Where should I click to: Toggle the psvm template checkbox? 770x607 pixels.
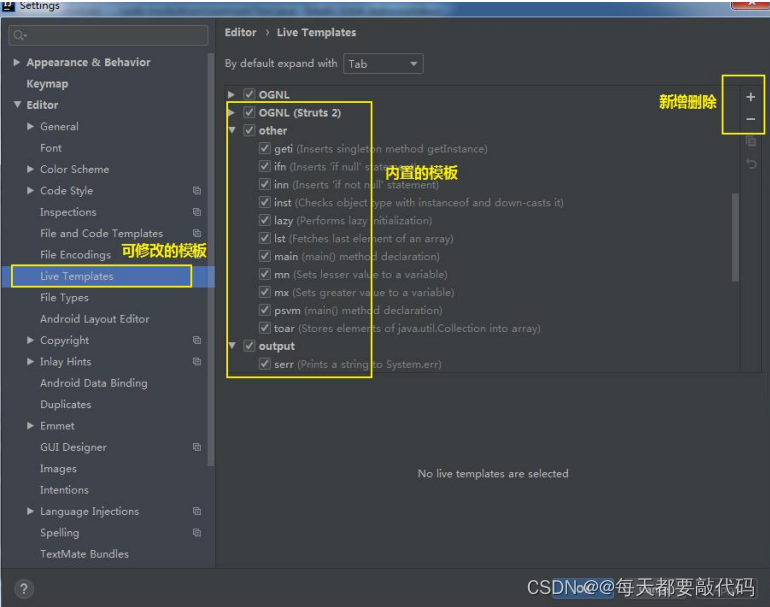[265, 310]
